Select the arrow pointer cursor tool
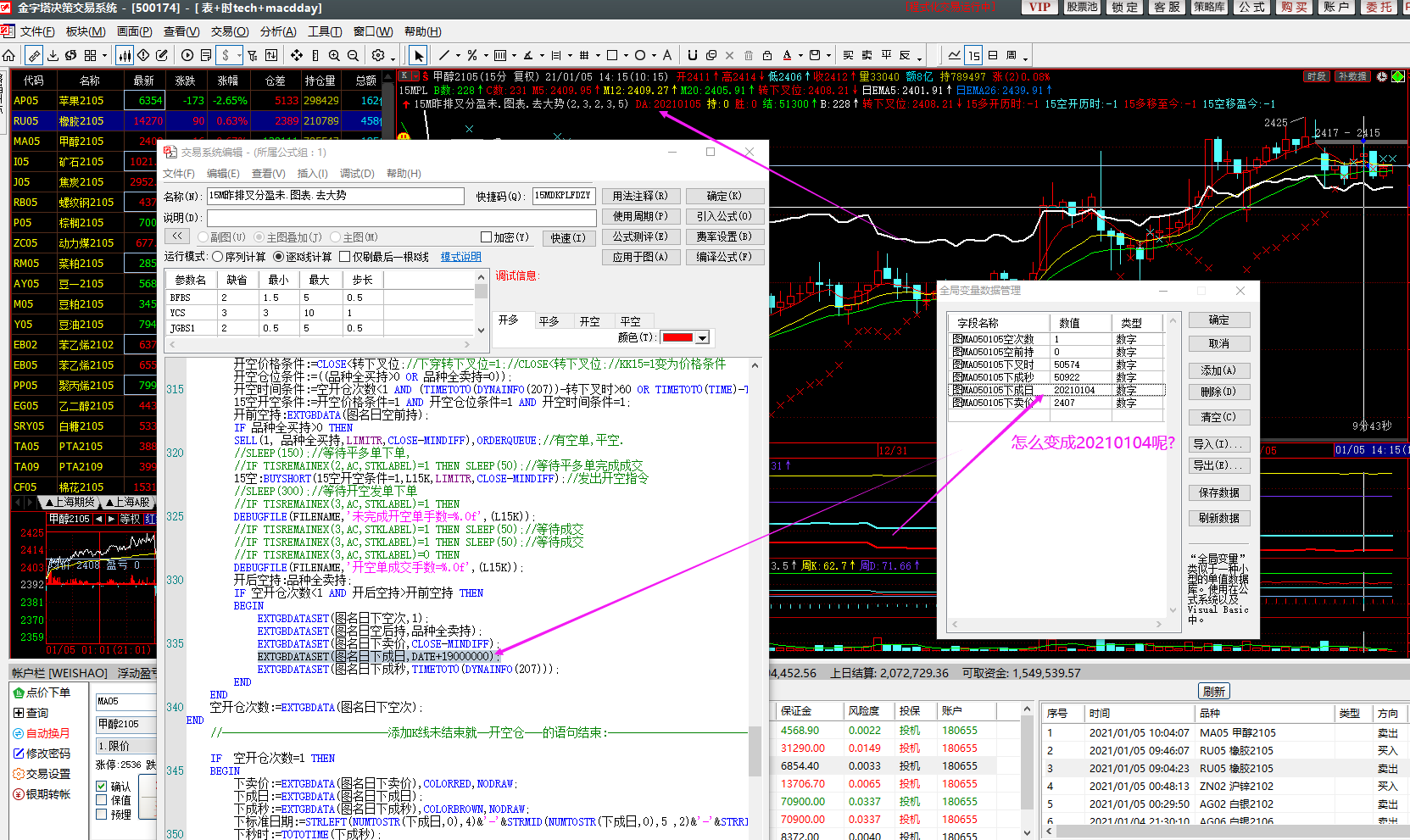Image resolution: width=1410 pixels, height=840 pixels. pos(418,56)
